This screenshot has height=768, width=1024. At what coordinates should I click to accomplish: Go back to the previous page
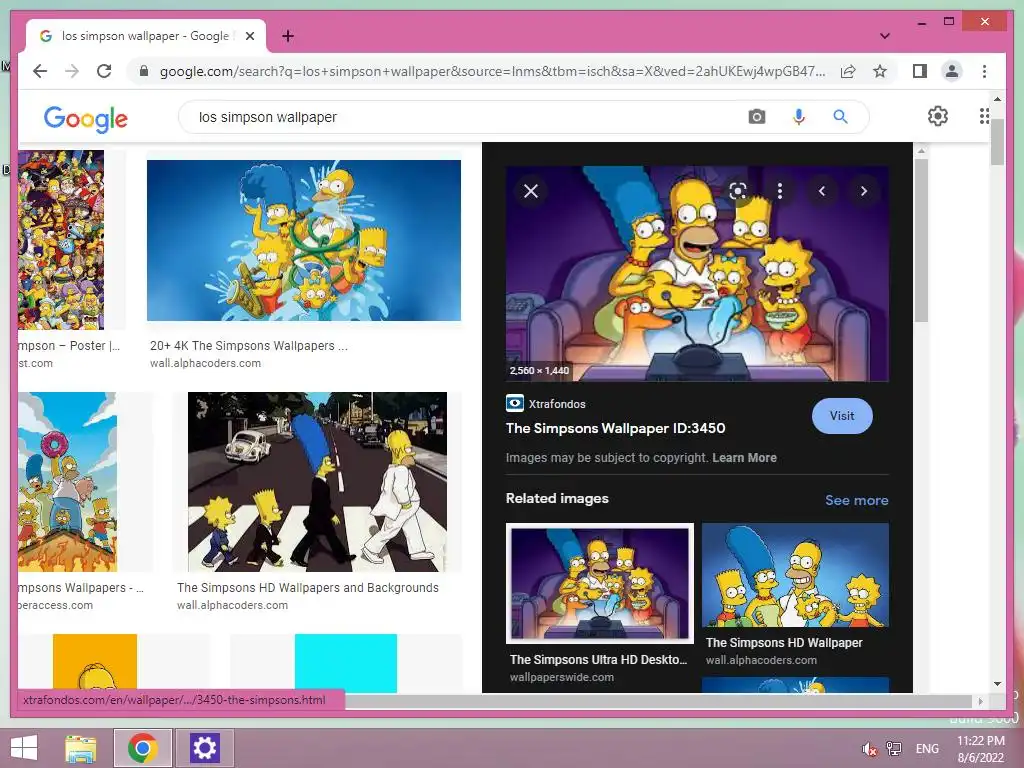[40, 71]
